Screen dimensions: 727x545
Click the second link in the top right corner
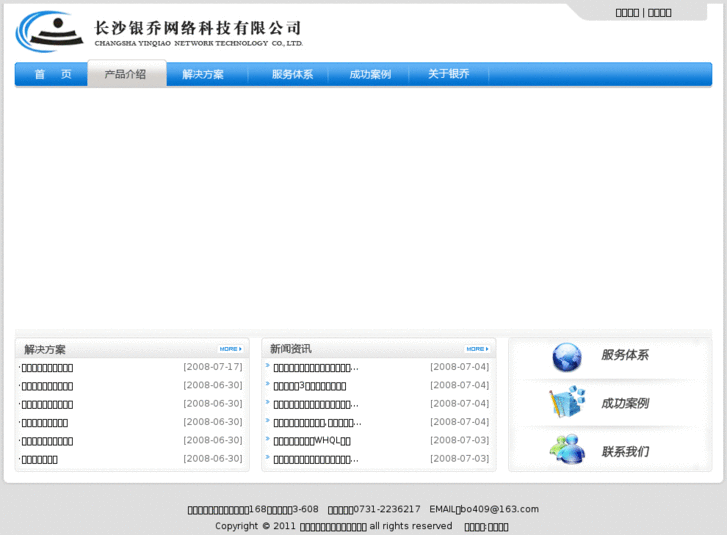pos(659,13)
